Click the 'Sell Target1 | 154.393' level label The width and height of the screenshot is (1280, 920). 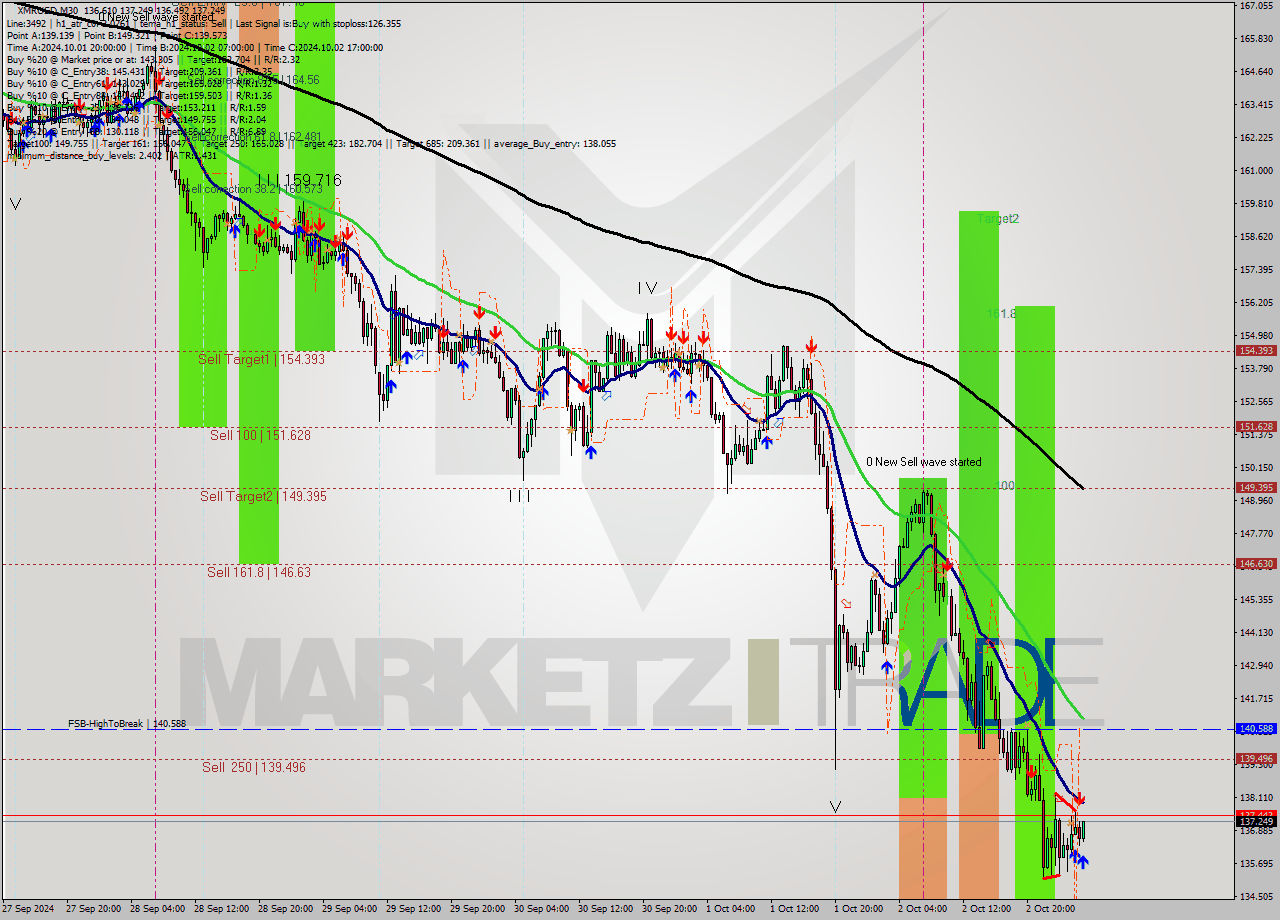[x=261, y=359]
